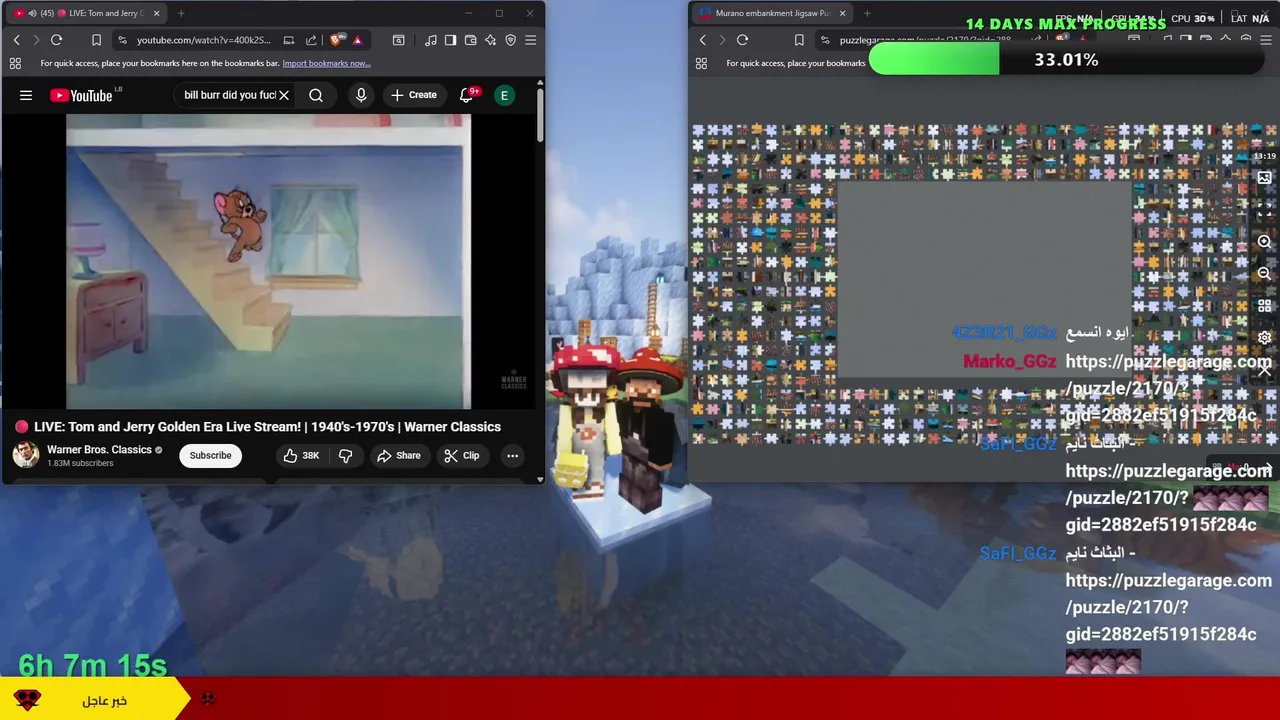
Task: Click the Import bookmarks now link
Action: point(326,63)
